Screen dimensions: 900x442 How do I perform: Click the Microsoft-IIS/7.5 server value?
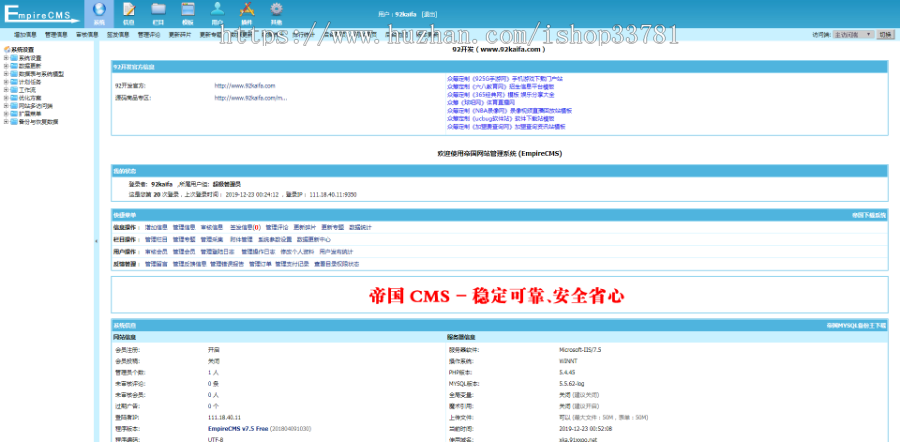pyautogui.click(x=580, y=350)
